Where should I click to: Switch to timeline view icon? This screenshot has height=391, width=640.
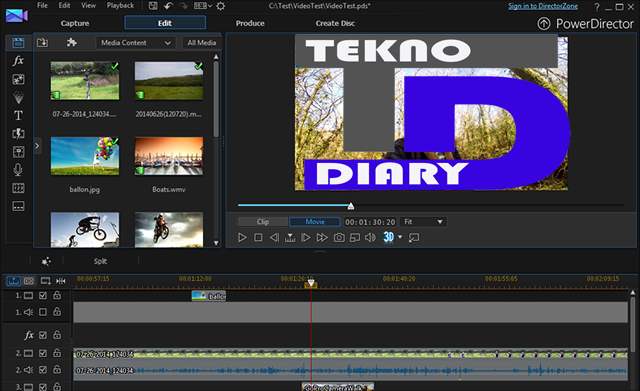pyautogui.click(x=13, y=281)
